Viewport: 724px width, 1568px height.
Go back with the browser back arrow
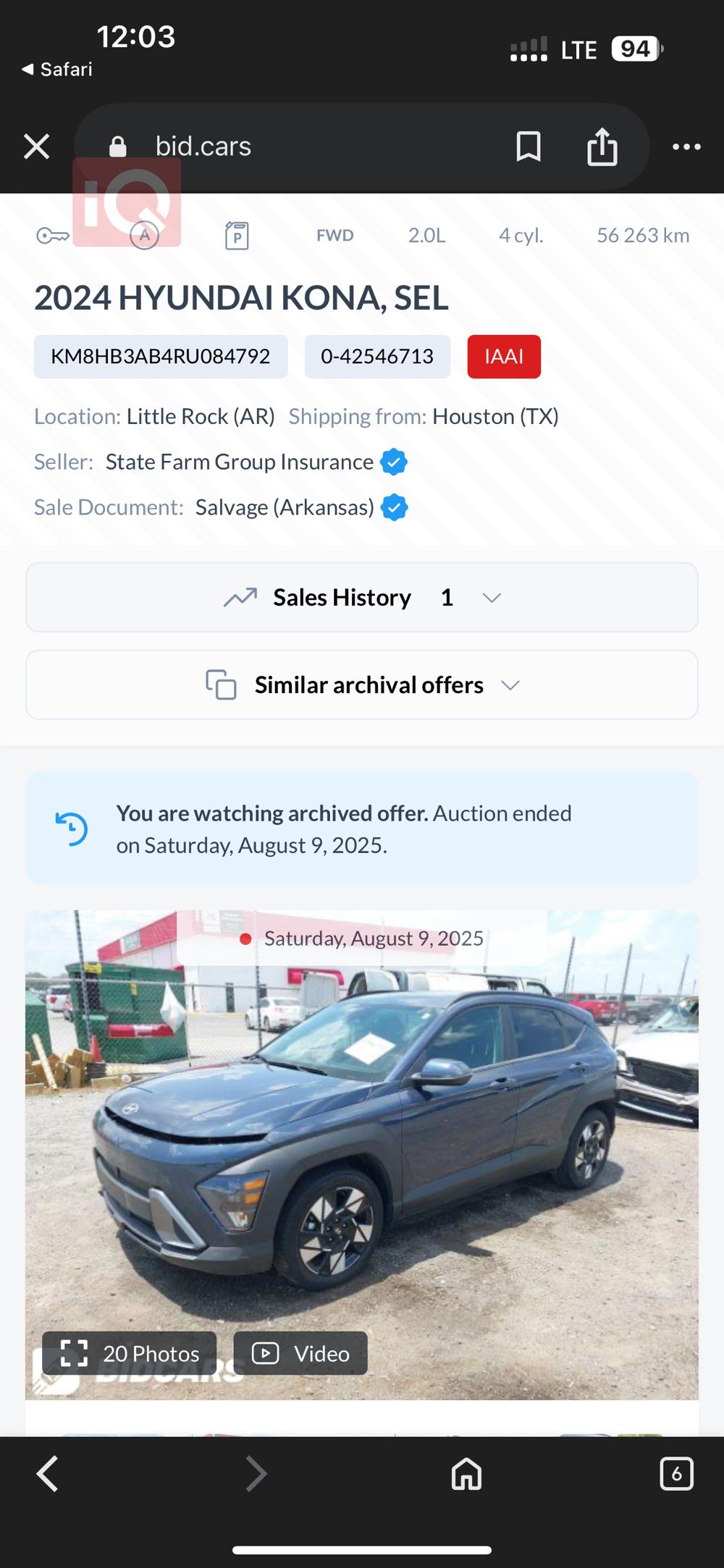[x=48, y=1474]
